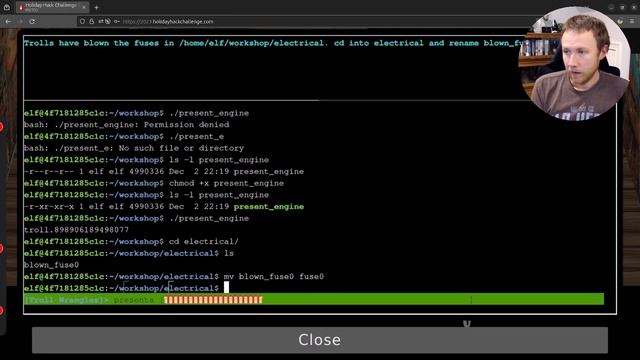Viewport: 640px width, 360px height.
Task: Select the Holiday Hack Challenge browser tab
Action: 52,7
